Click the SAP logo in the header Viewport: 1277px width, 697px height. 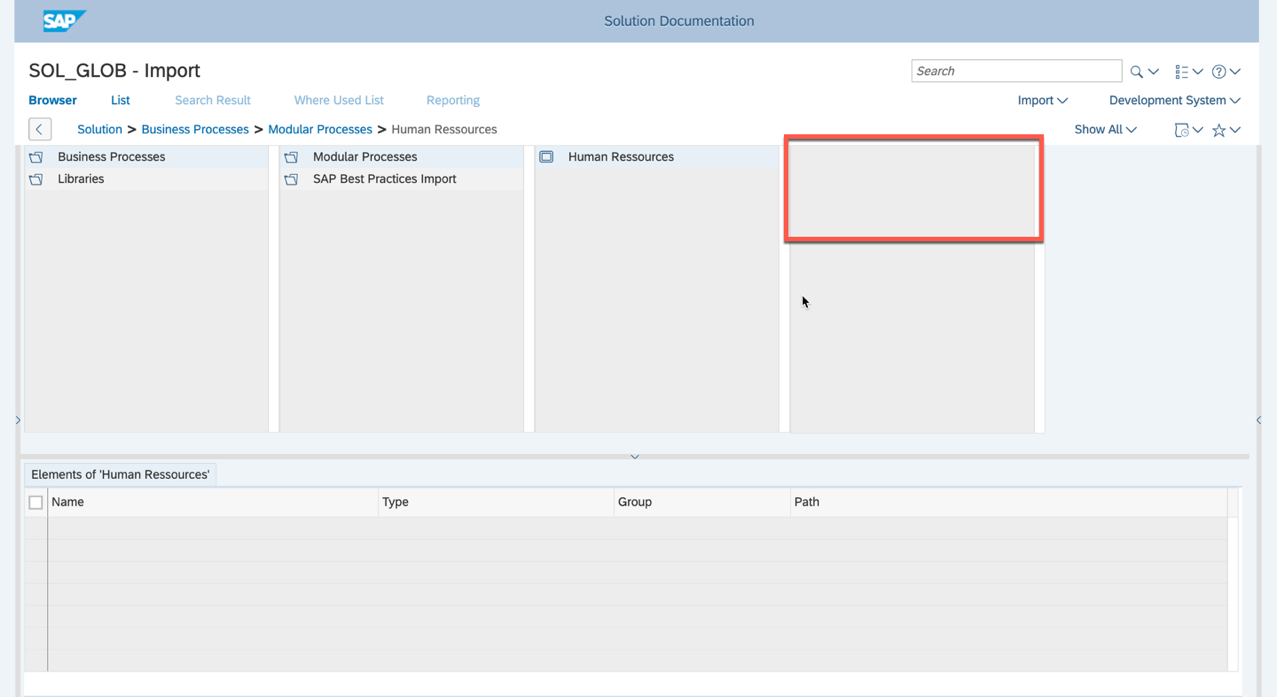coord(63,20)
